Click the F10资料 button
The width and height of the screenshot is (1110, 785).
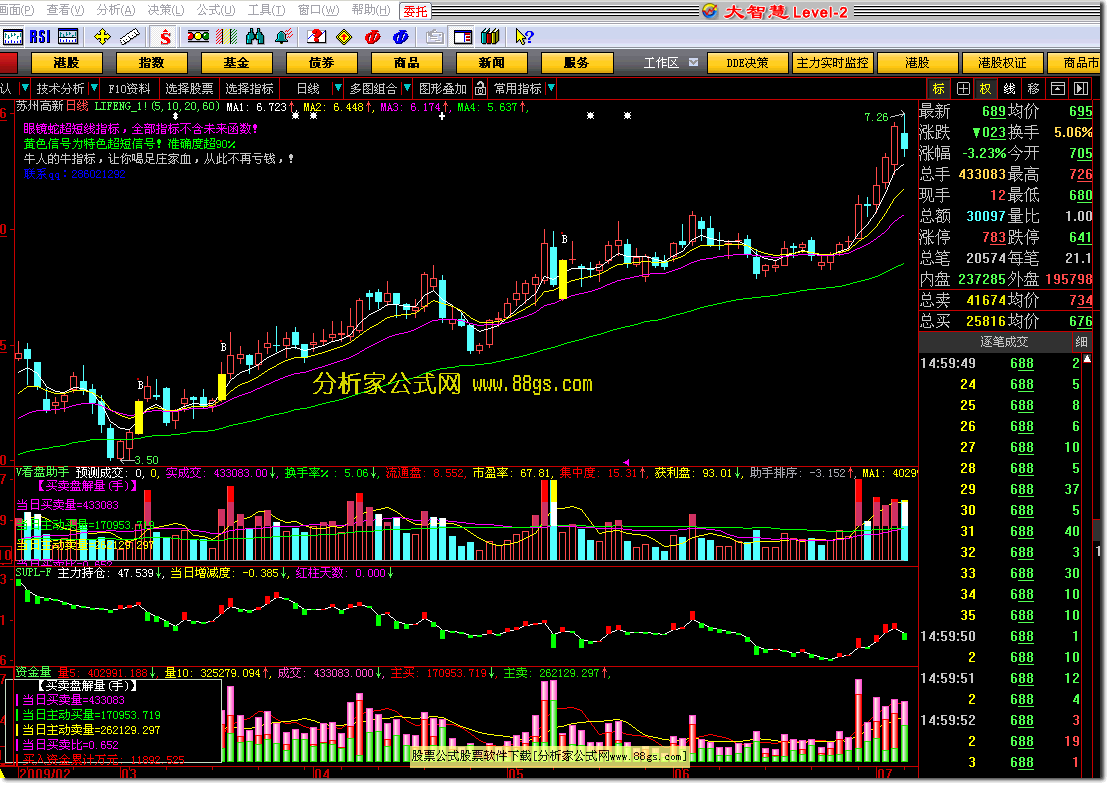(129, 88)
